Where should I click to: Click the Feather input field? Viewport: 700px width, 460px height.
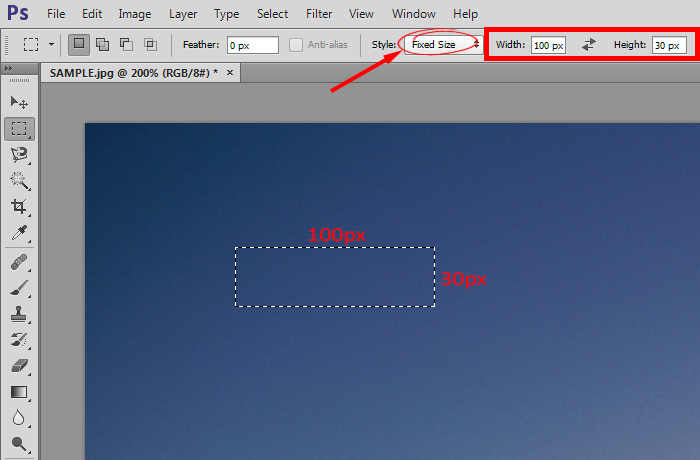[253, 45]
